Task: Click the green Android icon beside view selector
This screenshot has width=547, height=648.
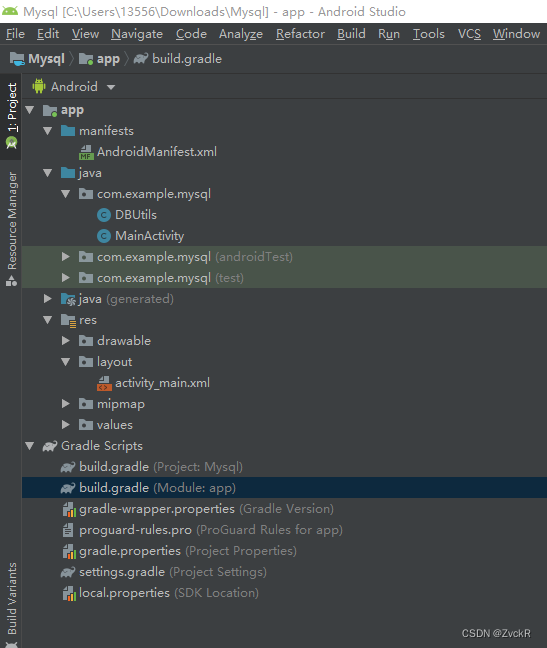Action: [39, 86]
